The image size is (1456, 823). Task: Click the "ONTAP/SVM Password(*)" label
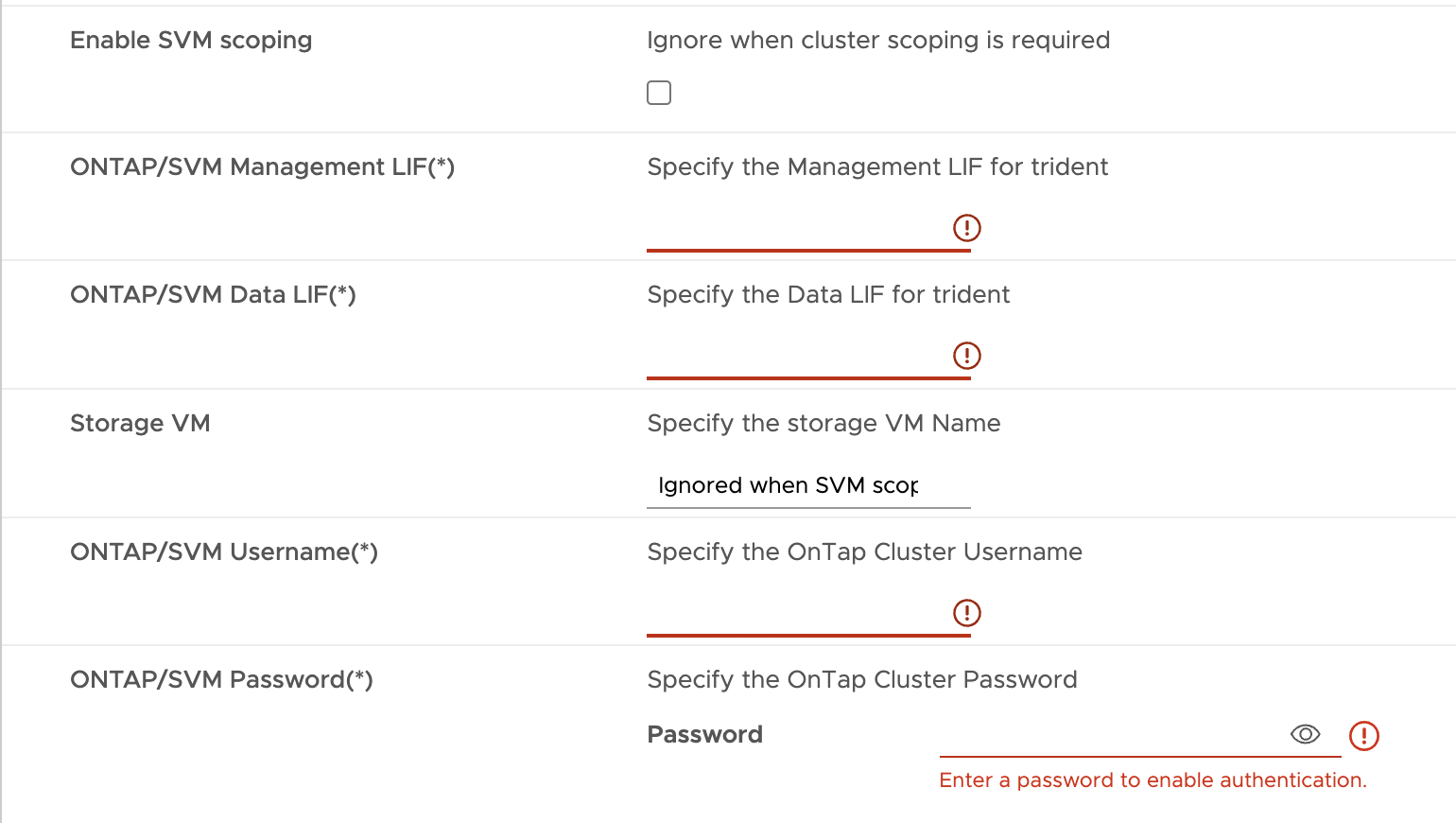click(x=221, y=680)
